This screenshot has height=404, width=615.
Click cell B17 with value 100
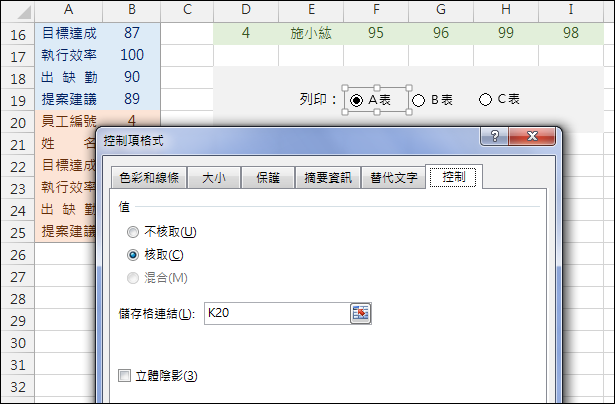pyautogui.click(x=132, y=55)
